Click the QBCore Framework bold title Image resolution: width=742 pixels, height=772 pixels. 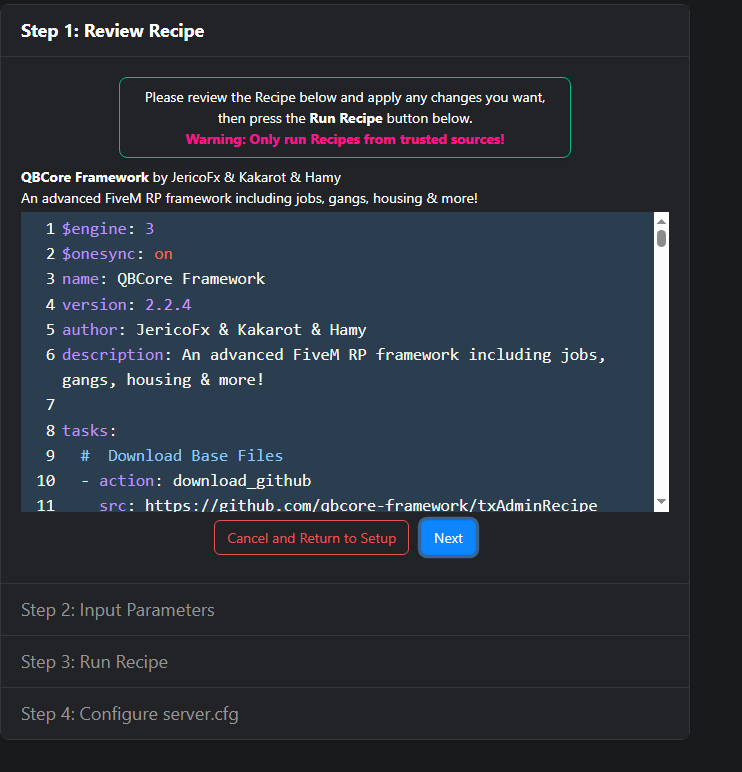pos(85,177)
